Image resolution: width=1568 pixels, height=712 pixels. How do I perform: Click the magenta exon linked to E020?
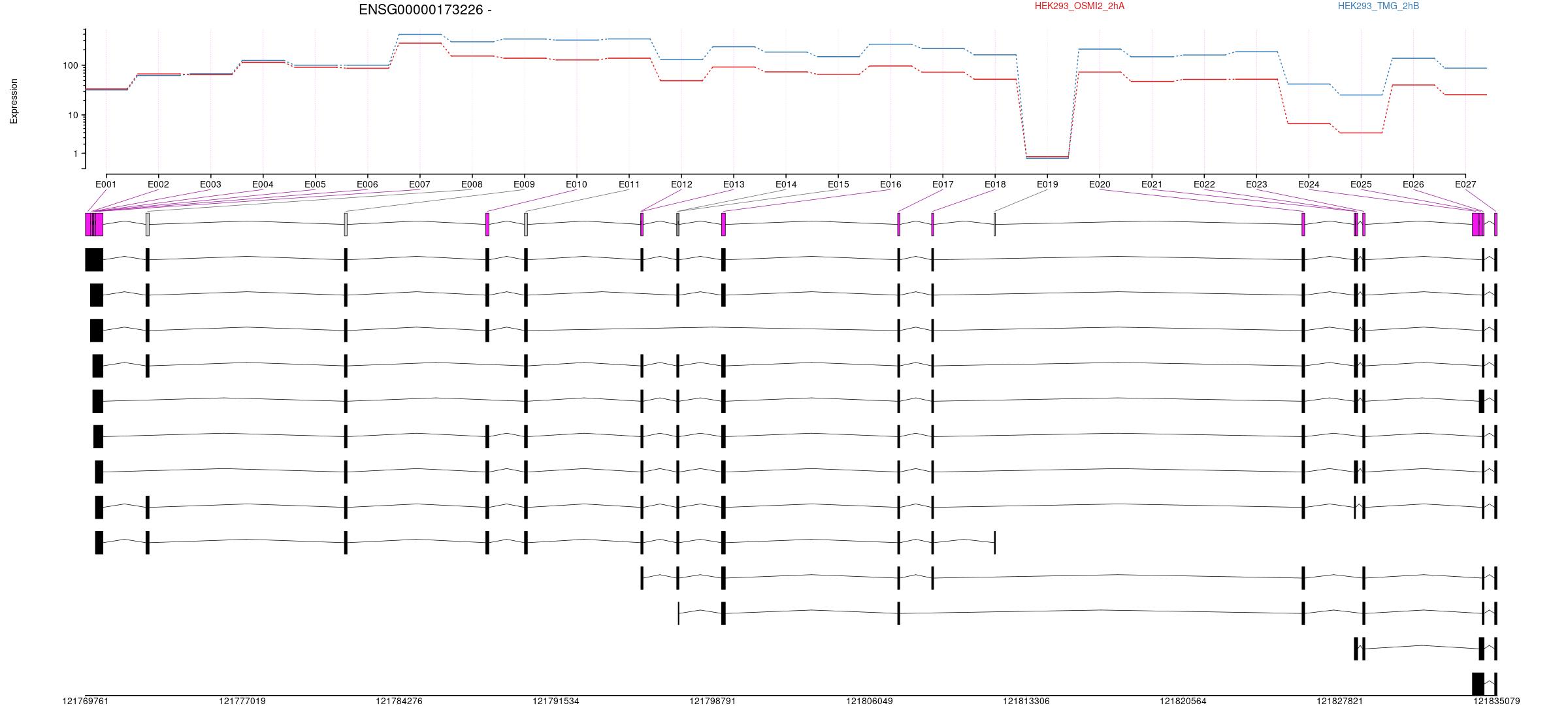[x=1303, y=224]
